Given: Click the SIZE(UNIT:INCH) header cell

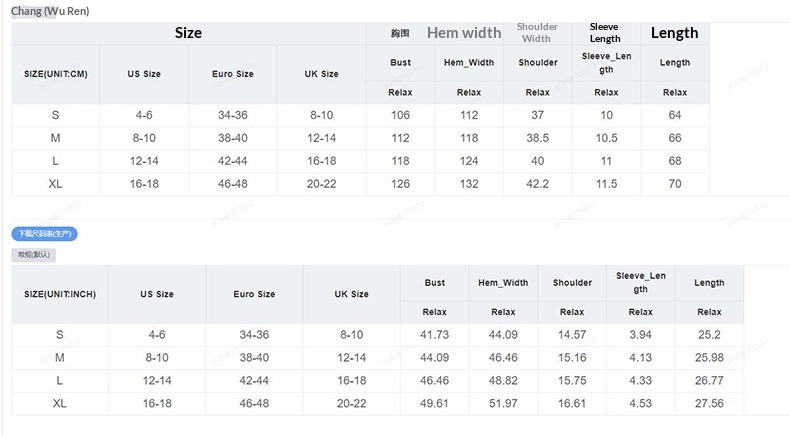Looking at the screenshot, I should (60, 294).
